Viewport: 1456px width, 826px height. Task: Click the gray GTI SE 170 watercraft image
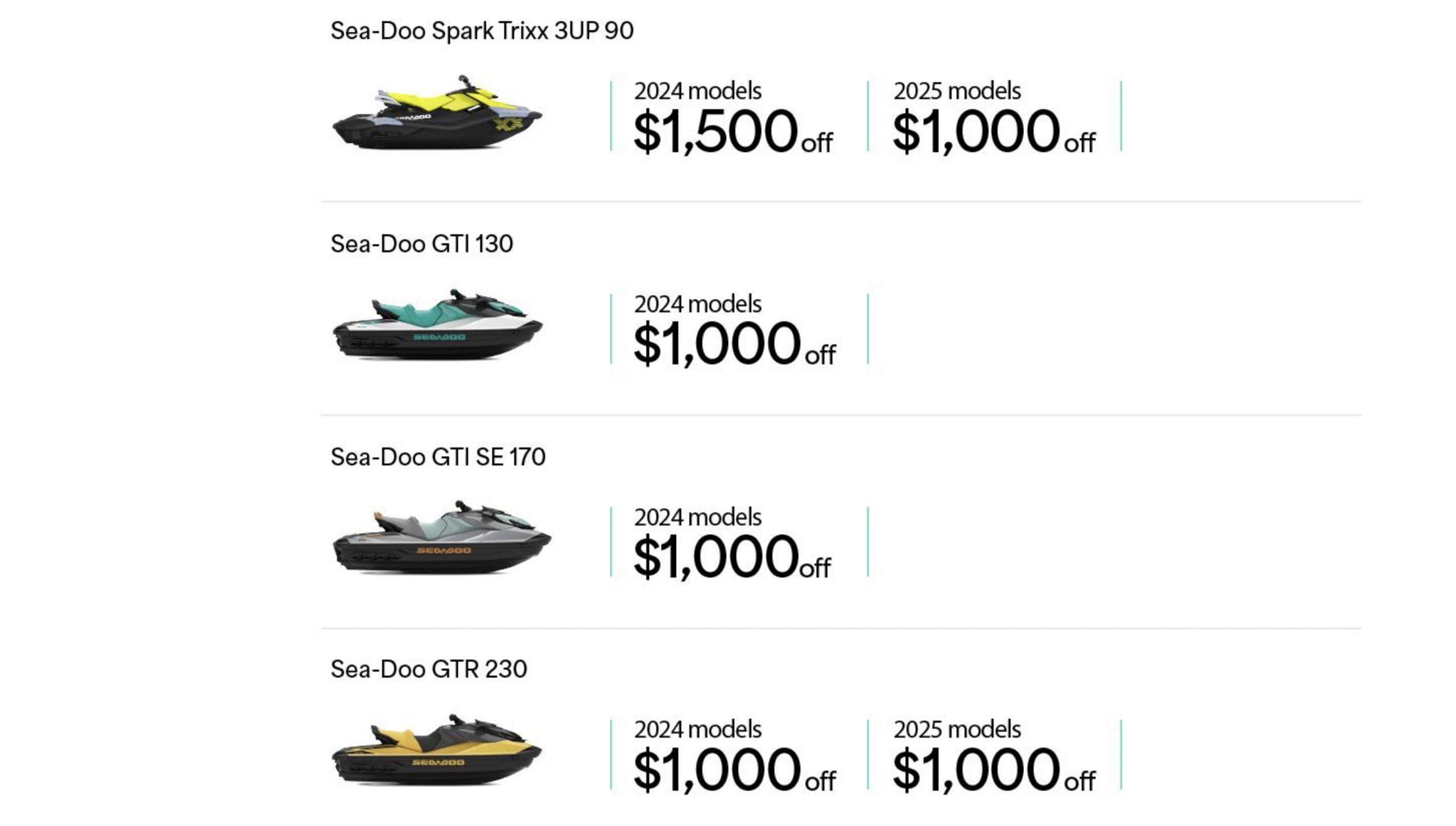tap(442, 537)
